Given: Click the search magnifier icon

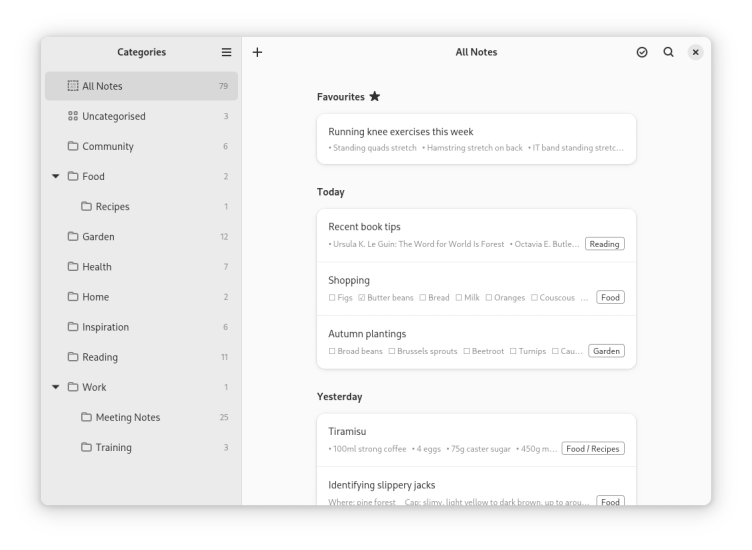Looking at the screenshot, I should pos(668,52).
